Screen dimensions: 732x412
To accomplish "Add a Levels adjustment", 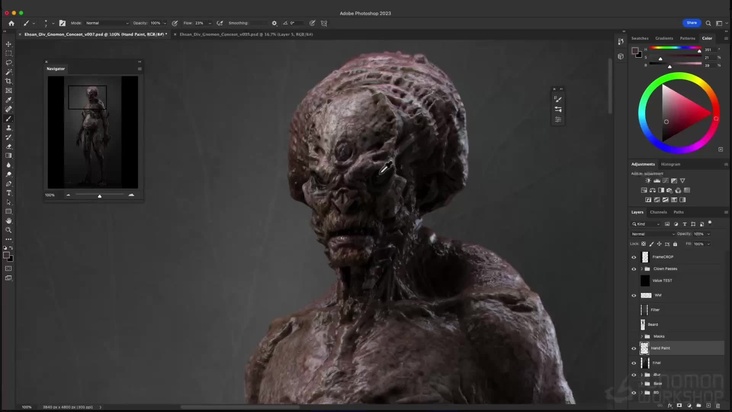I will [x=656, y=181].
